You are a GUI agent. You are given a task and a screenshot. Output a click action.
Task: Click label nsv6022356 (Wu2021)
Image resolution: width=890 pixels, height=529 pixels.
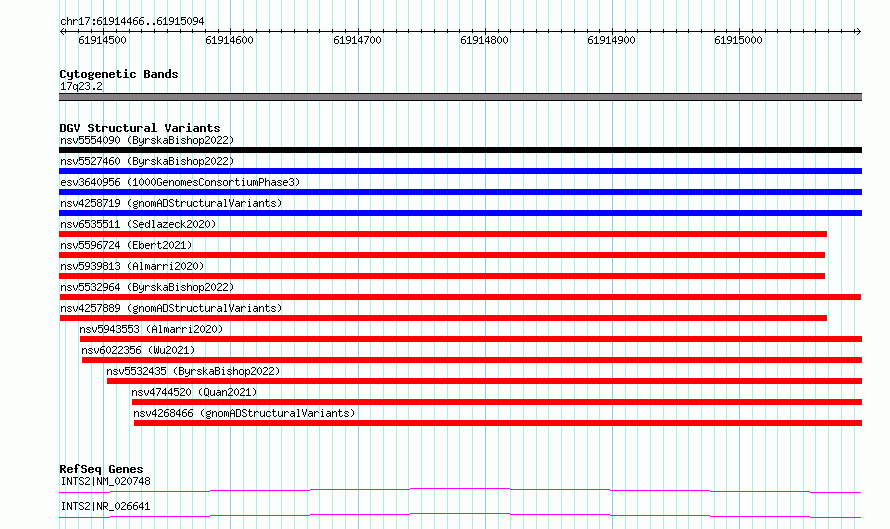pyautogui.click(x=138, y=350)
